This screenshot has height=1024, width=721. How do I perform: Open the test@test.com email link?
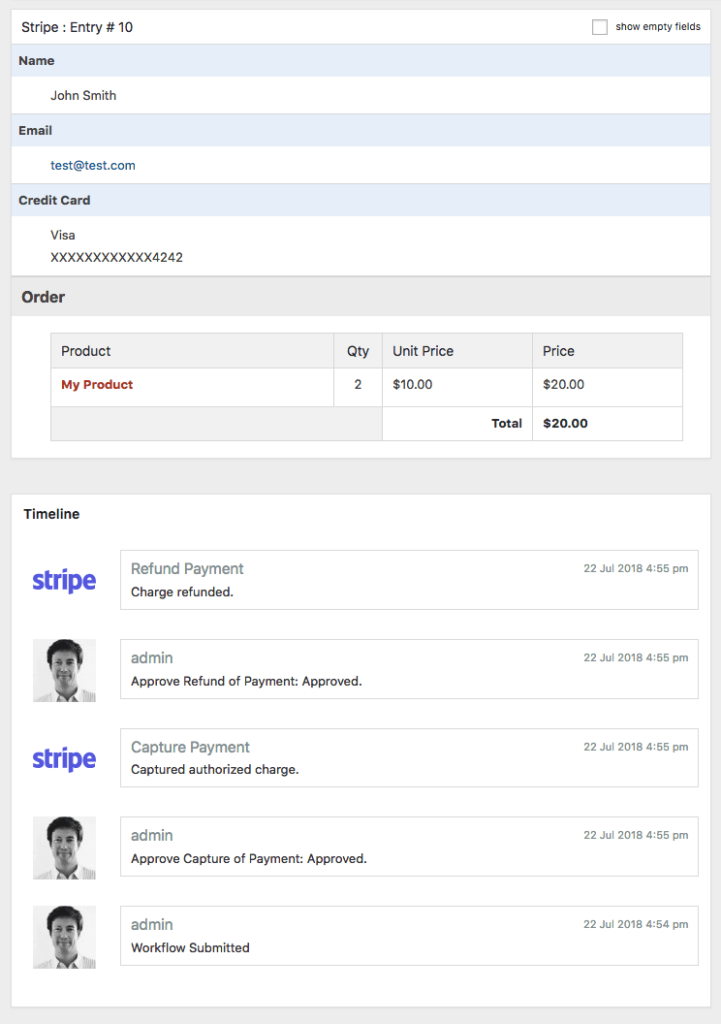point(93,165)
